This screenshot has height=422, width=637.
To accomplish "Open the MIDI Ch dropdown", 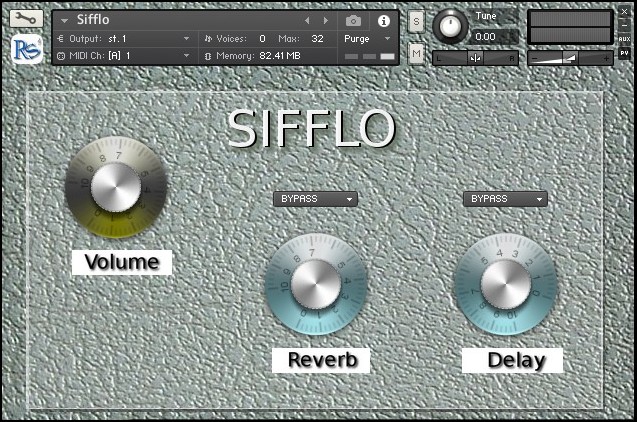I will click(124, 56).
